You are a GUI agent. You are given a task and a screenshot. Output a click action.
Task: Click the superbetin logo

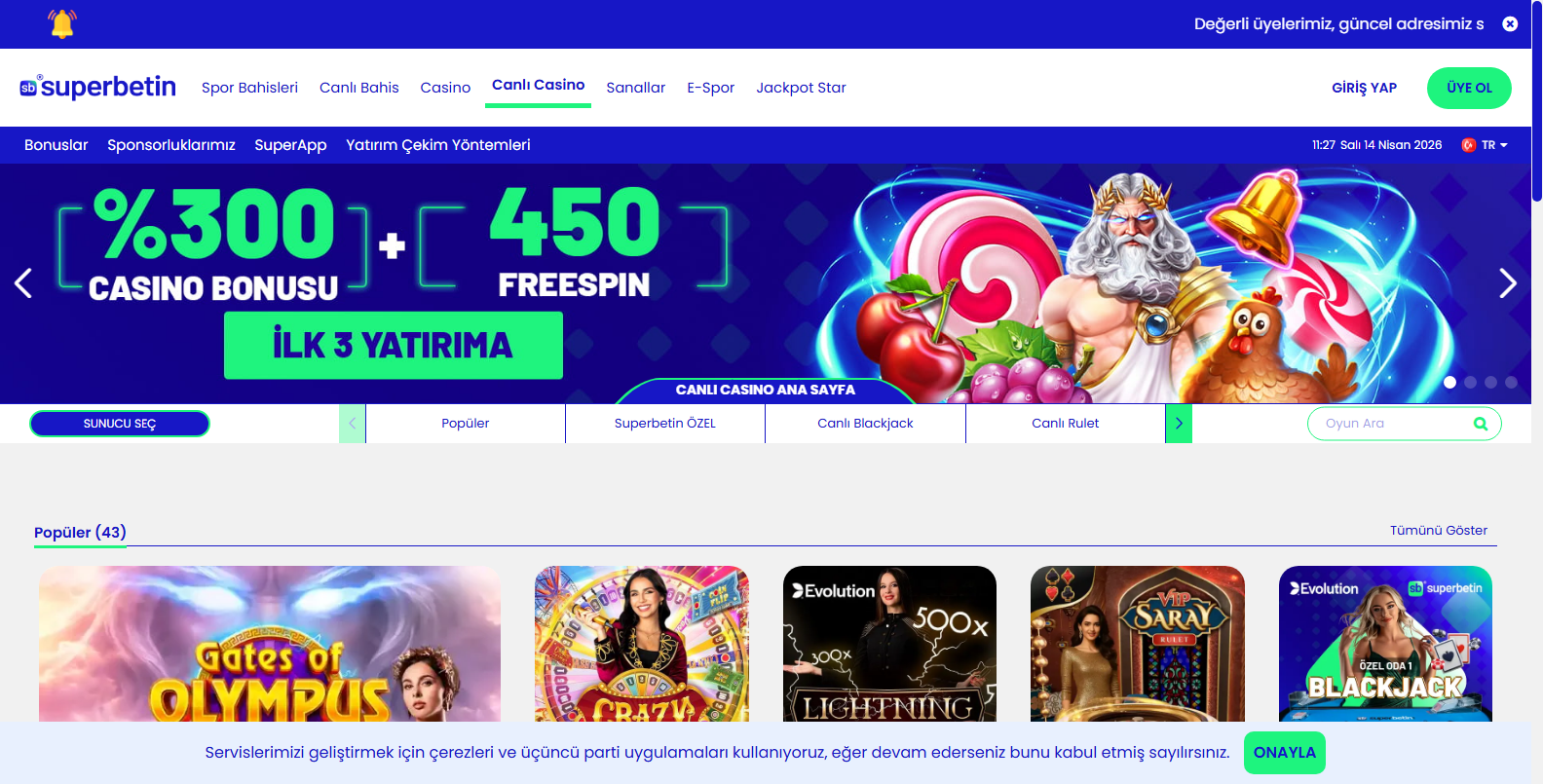tap(97, 87)
